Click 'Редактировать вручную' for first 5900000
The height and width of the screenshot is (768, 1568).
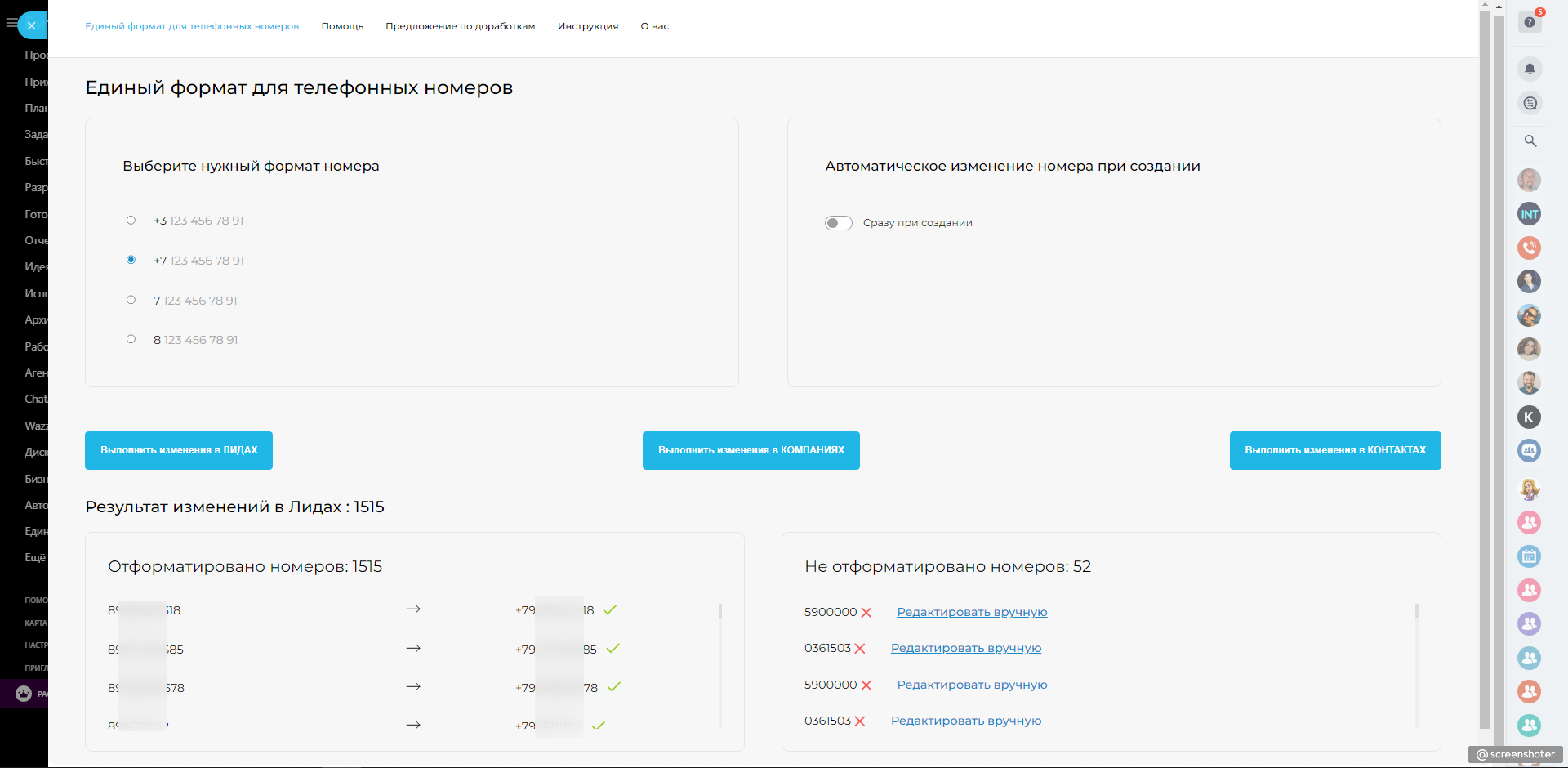click(972, 612)
